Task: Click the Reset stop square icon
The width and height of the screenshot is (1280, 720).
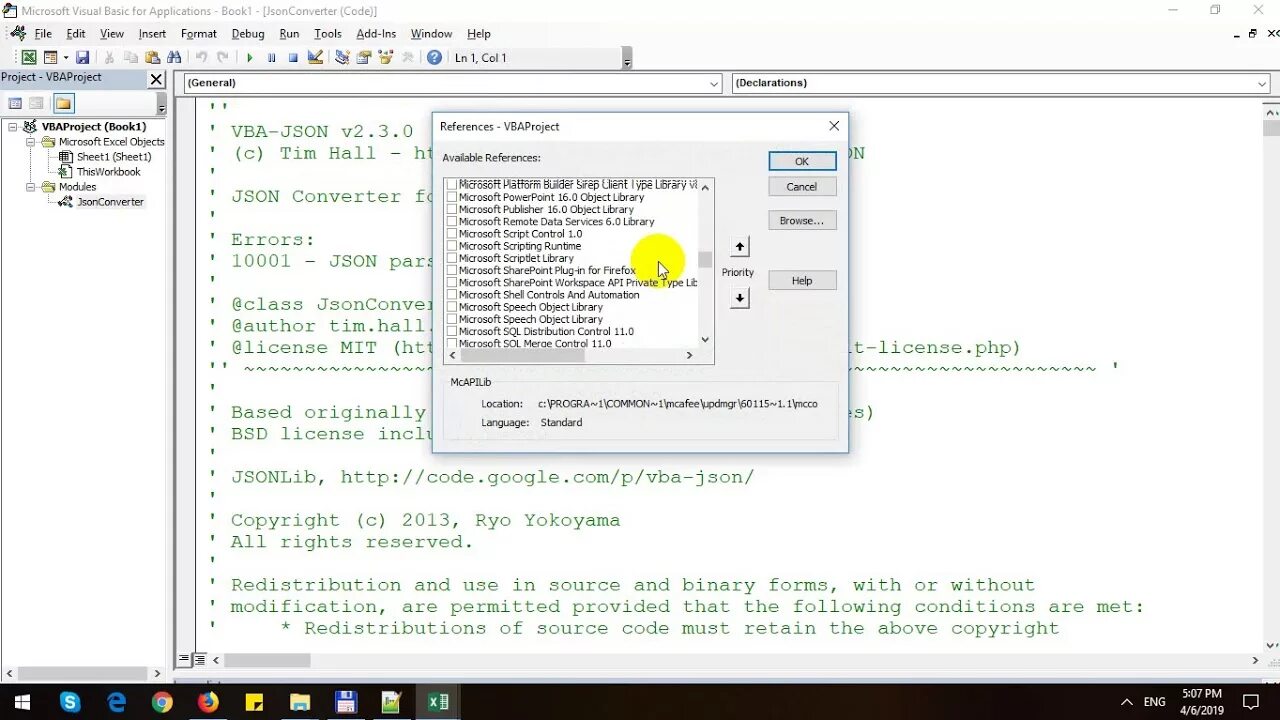Action: pos(293,58)
